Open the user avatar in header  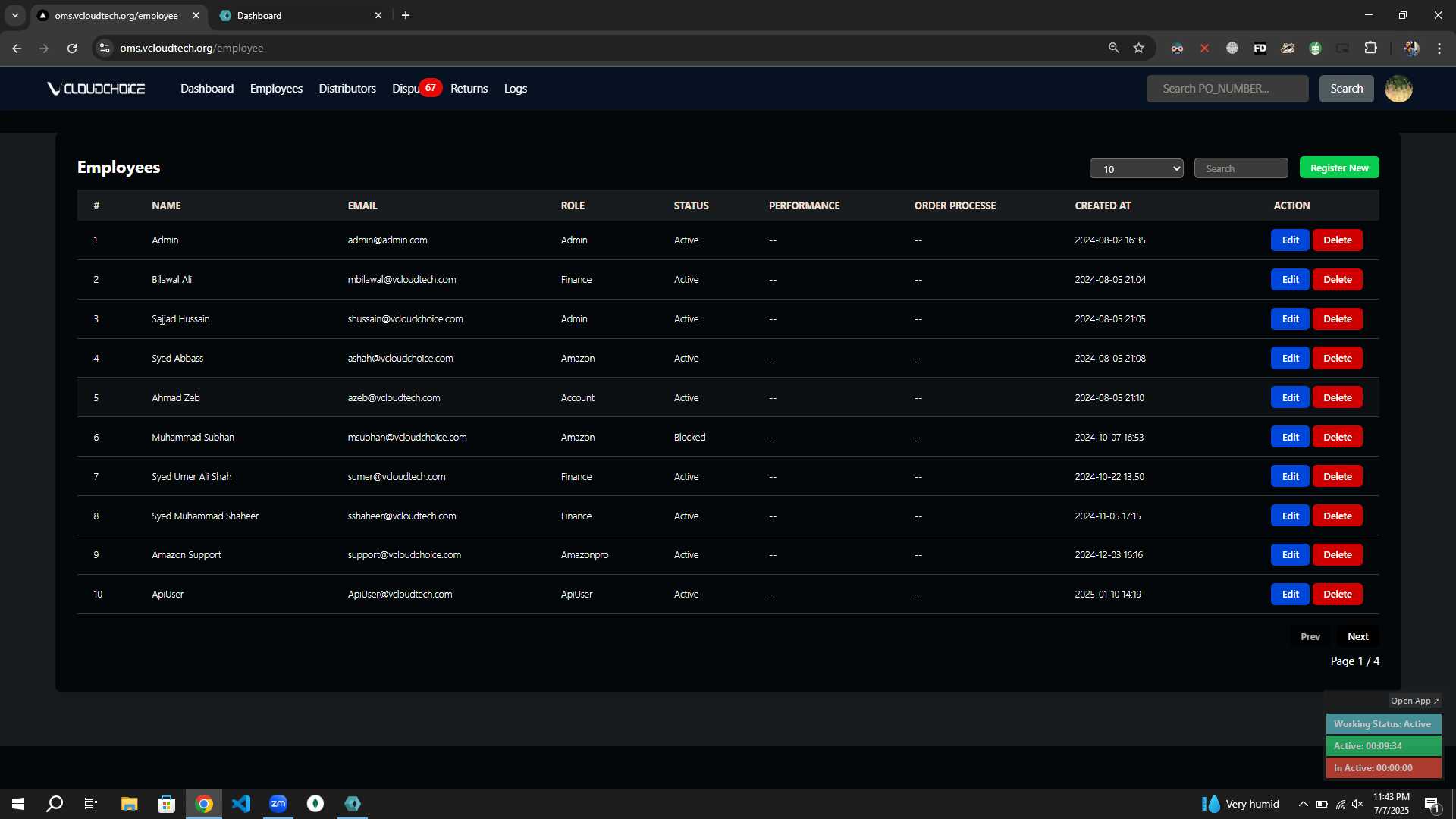pyautogui.click(x=1398, y=89)
